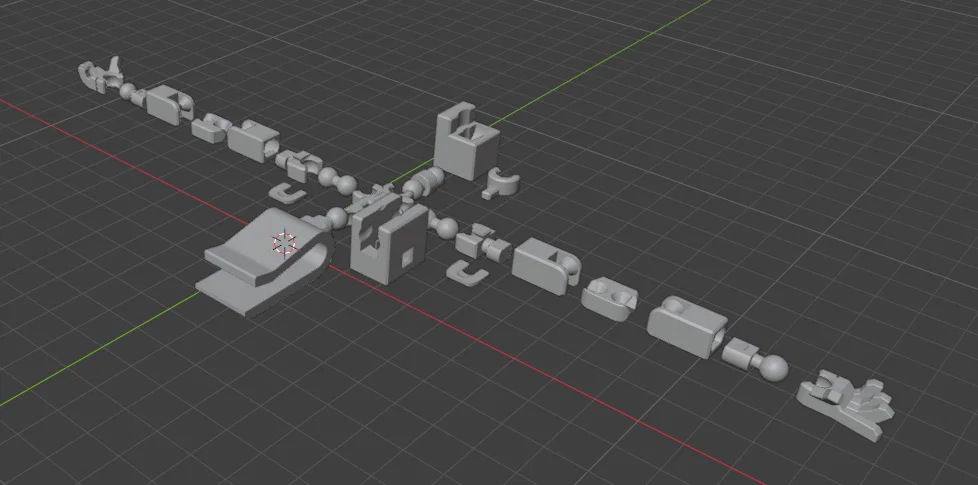Image resolution: width=978 pixels, height=485 pixels.
Task: Select the ball-ended peg beside the right hand piece
Action: 755,360
